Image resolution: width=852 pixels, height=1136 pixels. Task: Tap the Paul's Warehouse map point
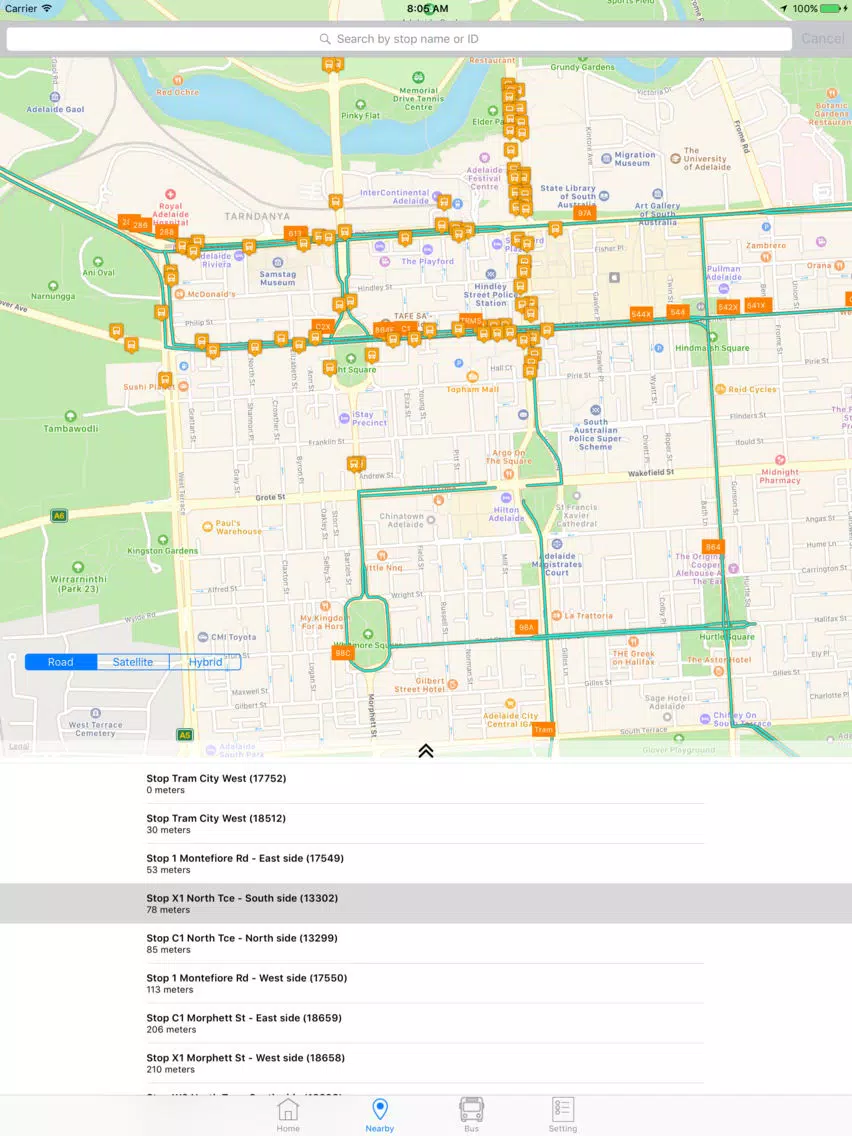click(232, 527)
